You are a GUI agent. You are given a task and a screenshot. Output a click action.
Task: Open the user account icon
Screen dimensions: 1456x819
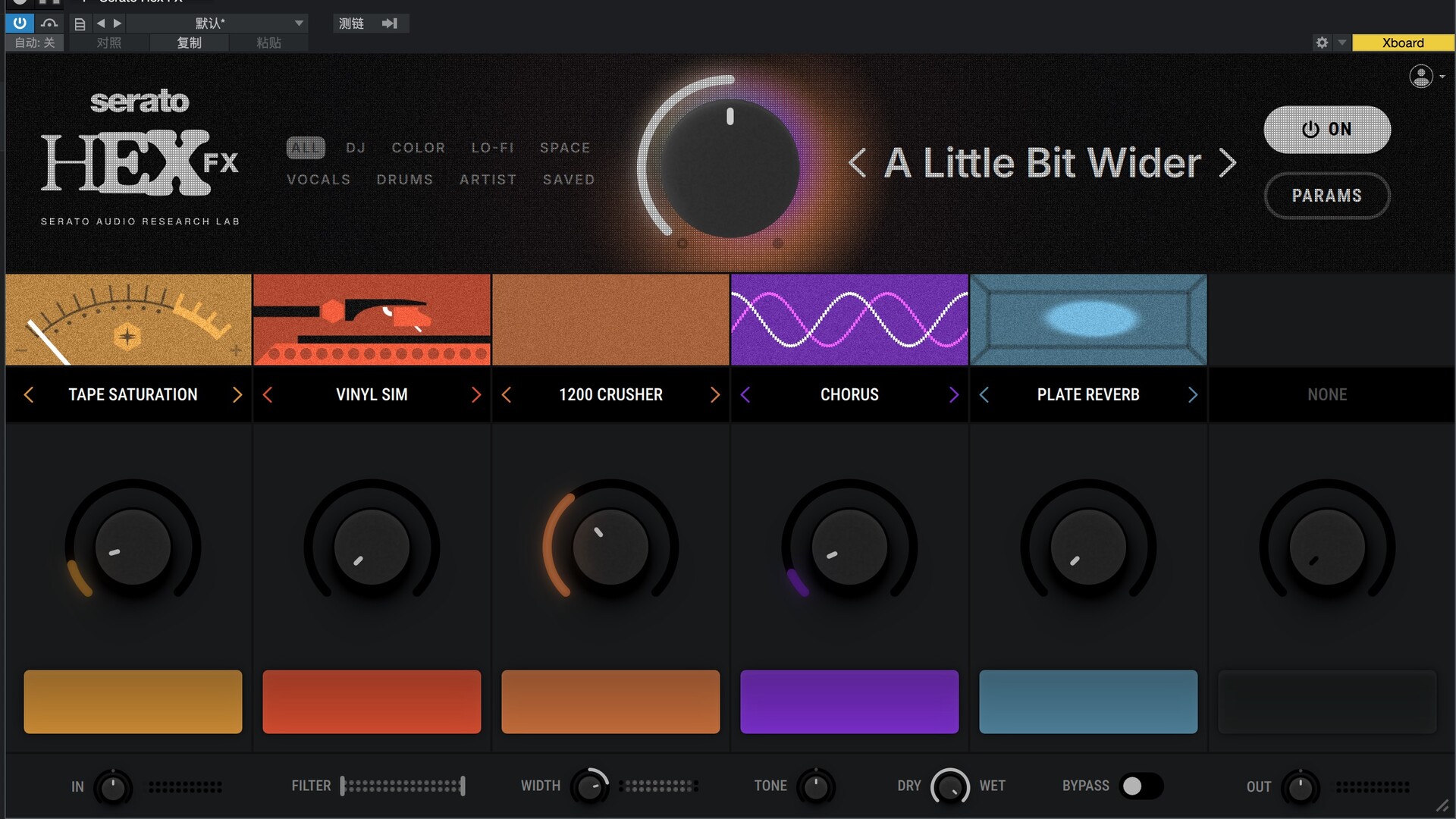(1421, 76)
